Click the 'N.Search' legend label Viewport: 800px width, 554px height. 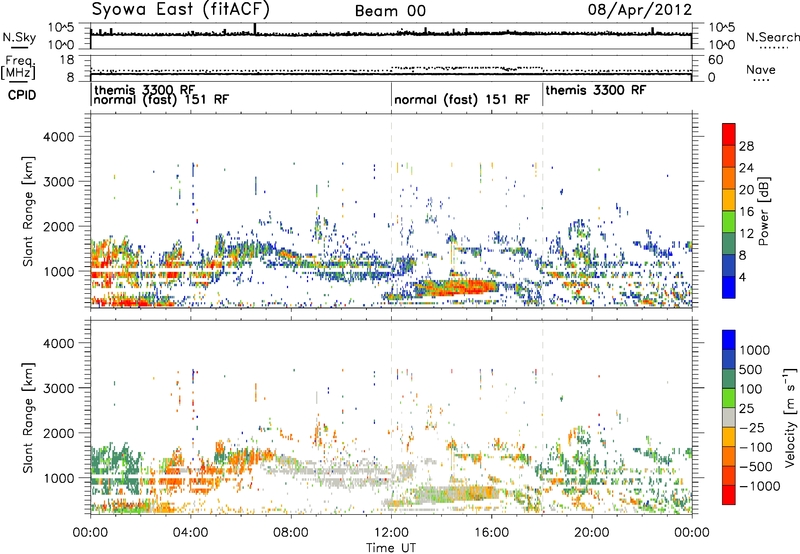[773, 37]
